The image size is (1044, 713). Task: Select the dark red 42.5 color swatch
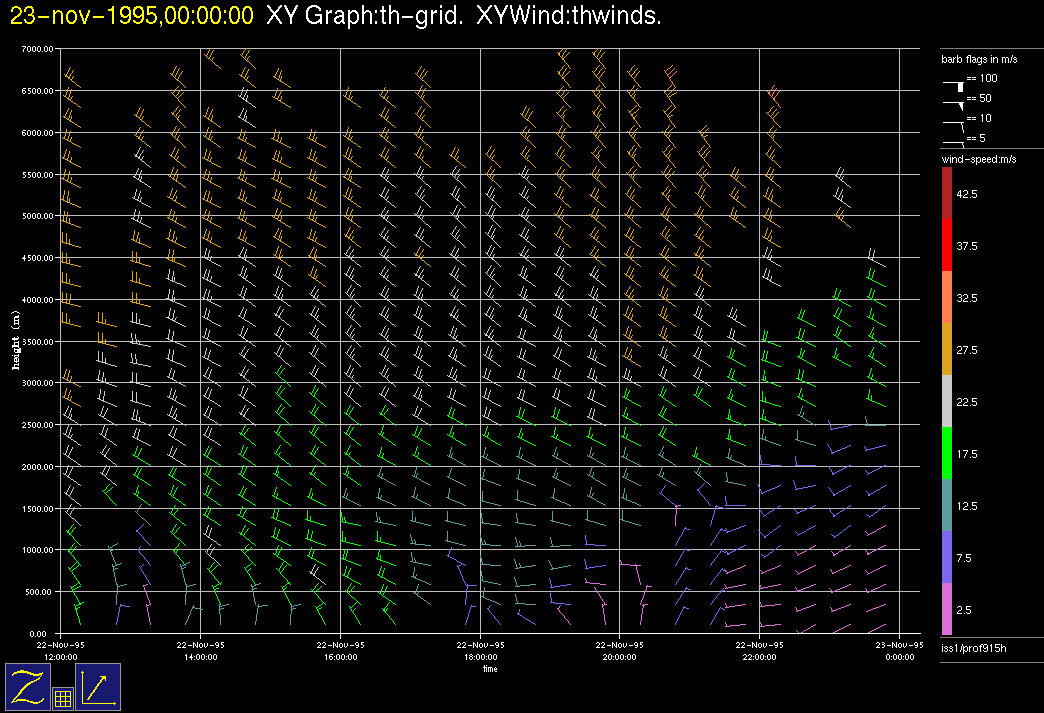(947, 193)
